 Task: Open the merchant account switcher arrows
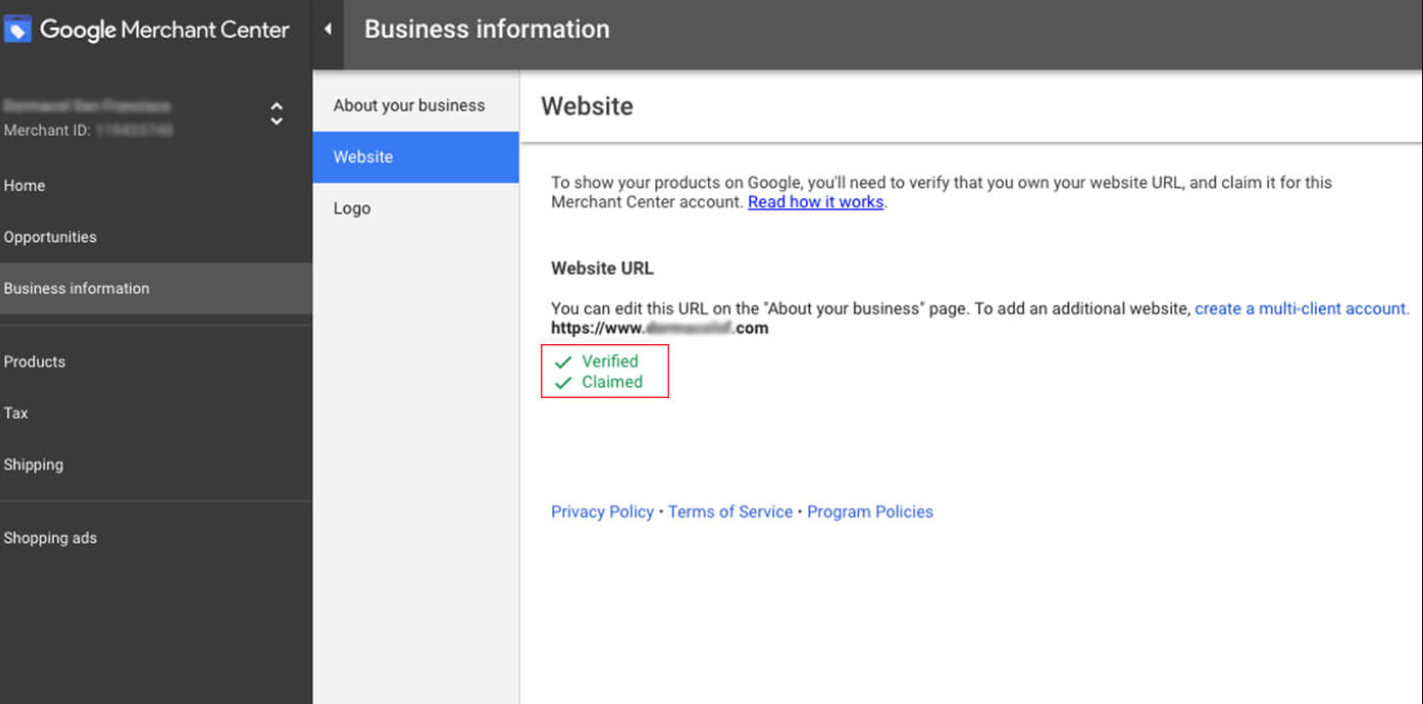click(x=276, y=114)
